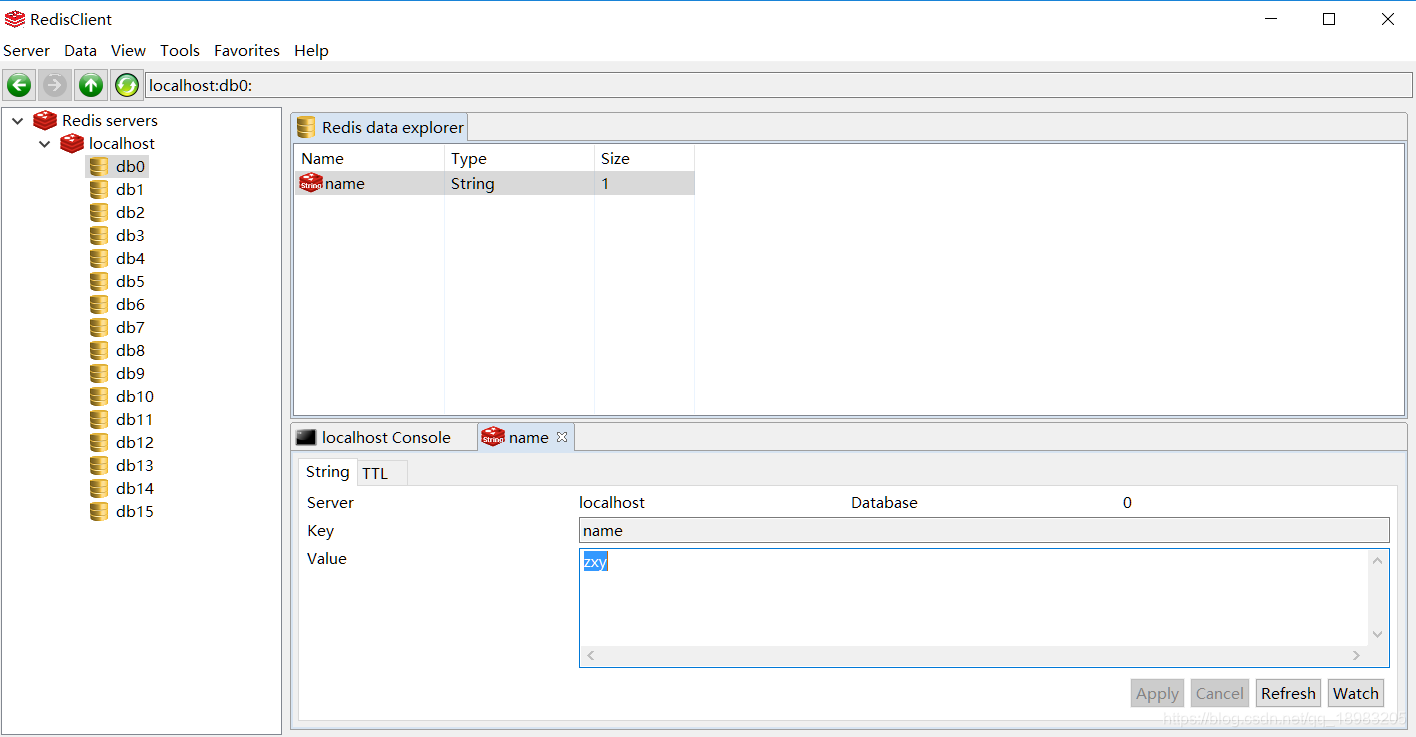Click the localhost server red icon
1416x737 pixels.
[72, 143]
